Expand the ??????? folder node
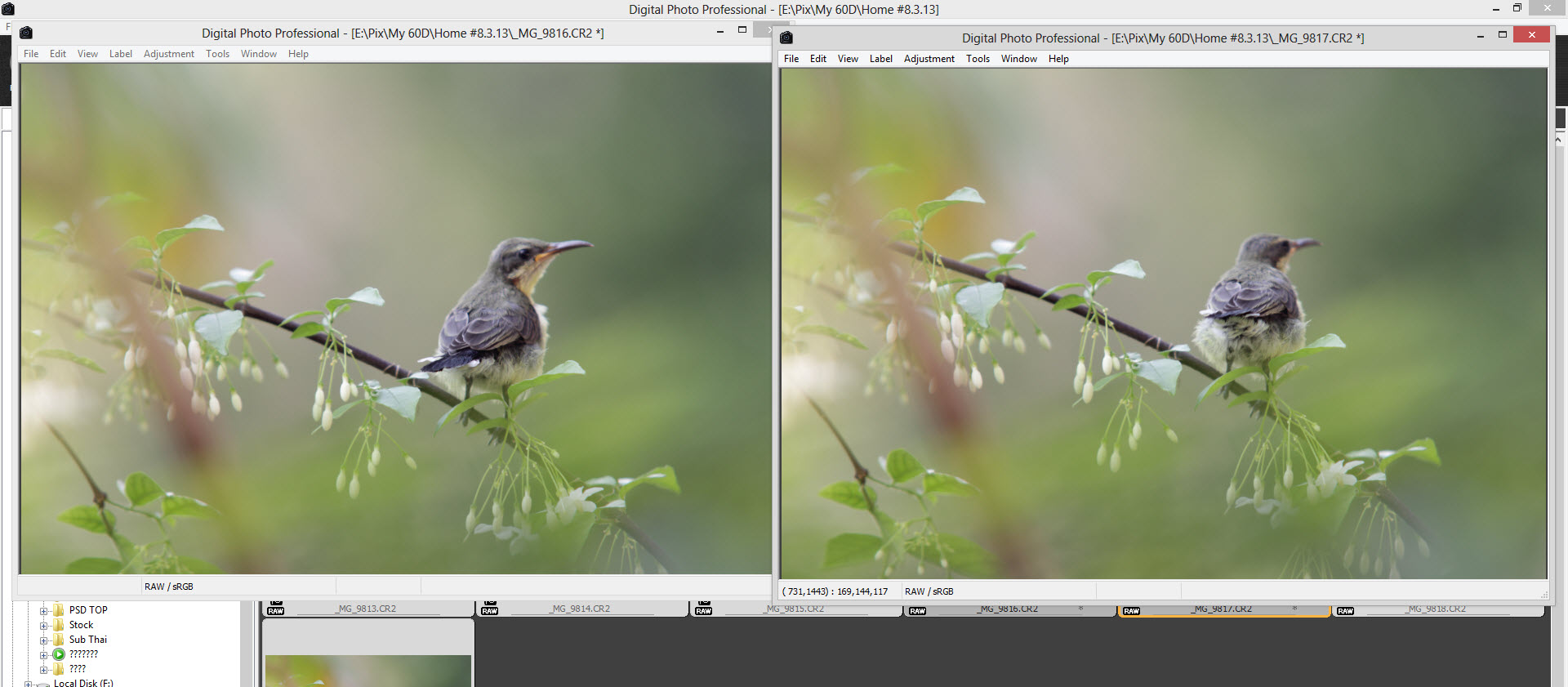Viewport: 1568px width, 687px height. (44, 655)
